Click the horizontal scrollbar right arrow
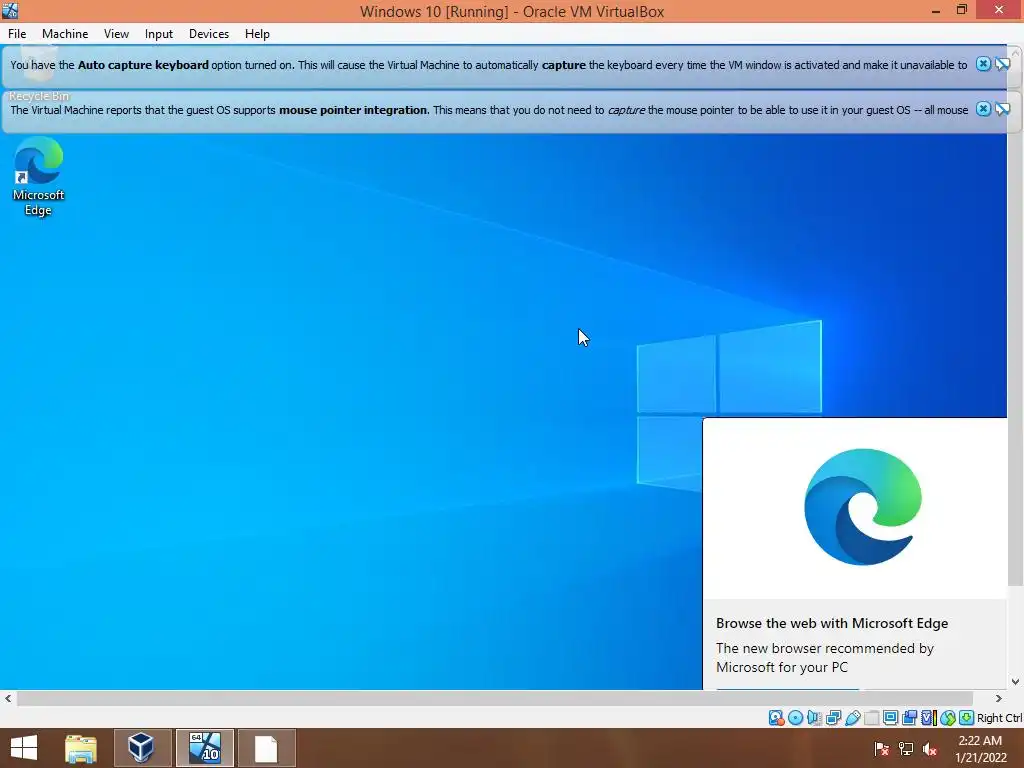The width and height of the screenshot is (1024, 768). tap(999, 698)
